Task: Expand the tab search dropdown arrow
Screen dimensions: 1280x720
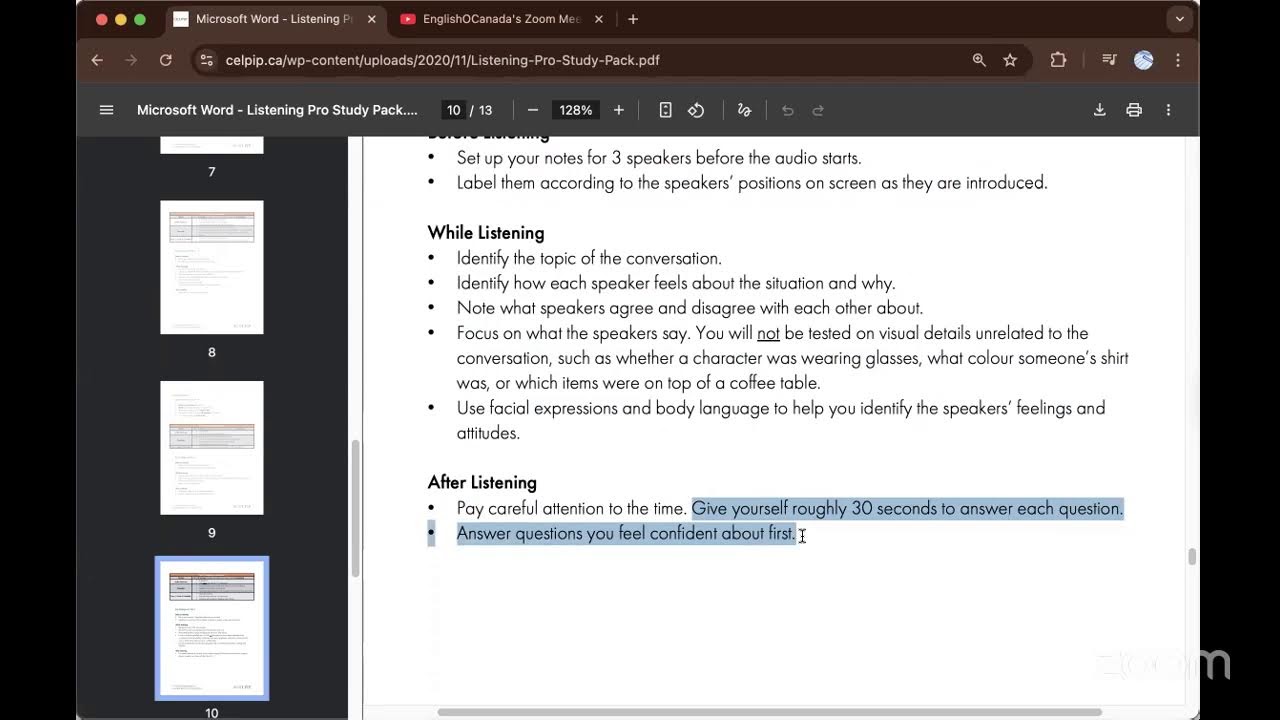Action: 1180,19
